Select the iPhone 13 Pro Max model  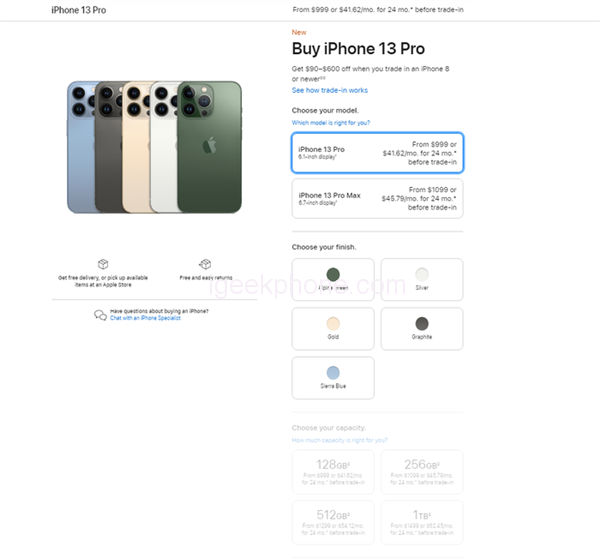(377, 198)
